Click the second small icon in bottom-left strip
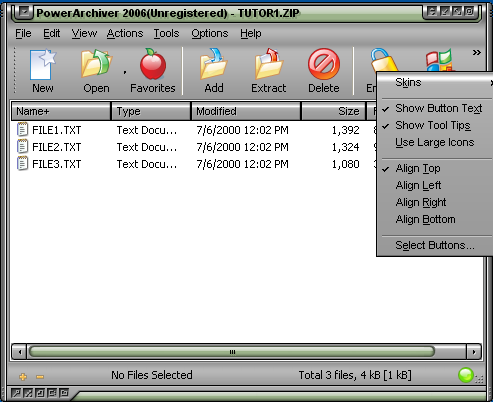Viewport: 493px width, 402px height. pyautogui.click(x=28, y=393)
